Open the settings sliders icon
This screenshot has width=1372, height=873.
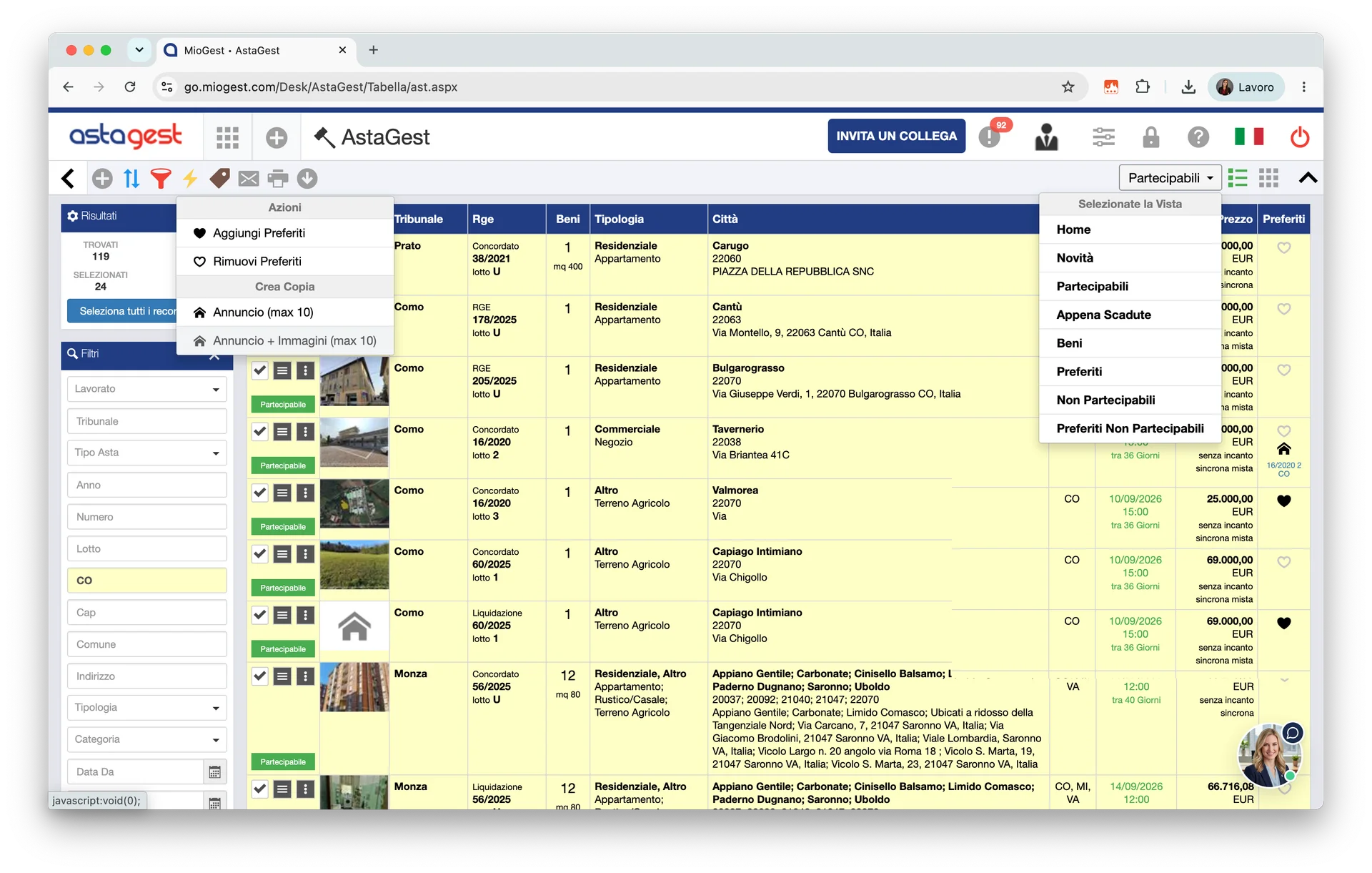click(1103, 137)
